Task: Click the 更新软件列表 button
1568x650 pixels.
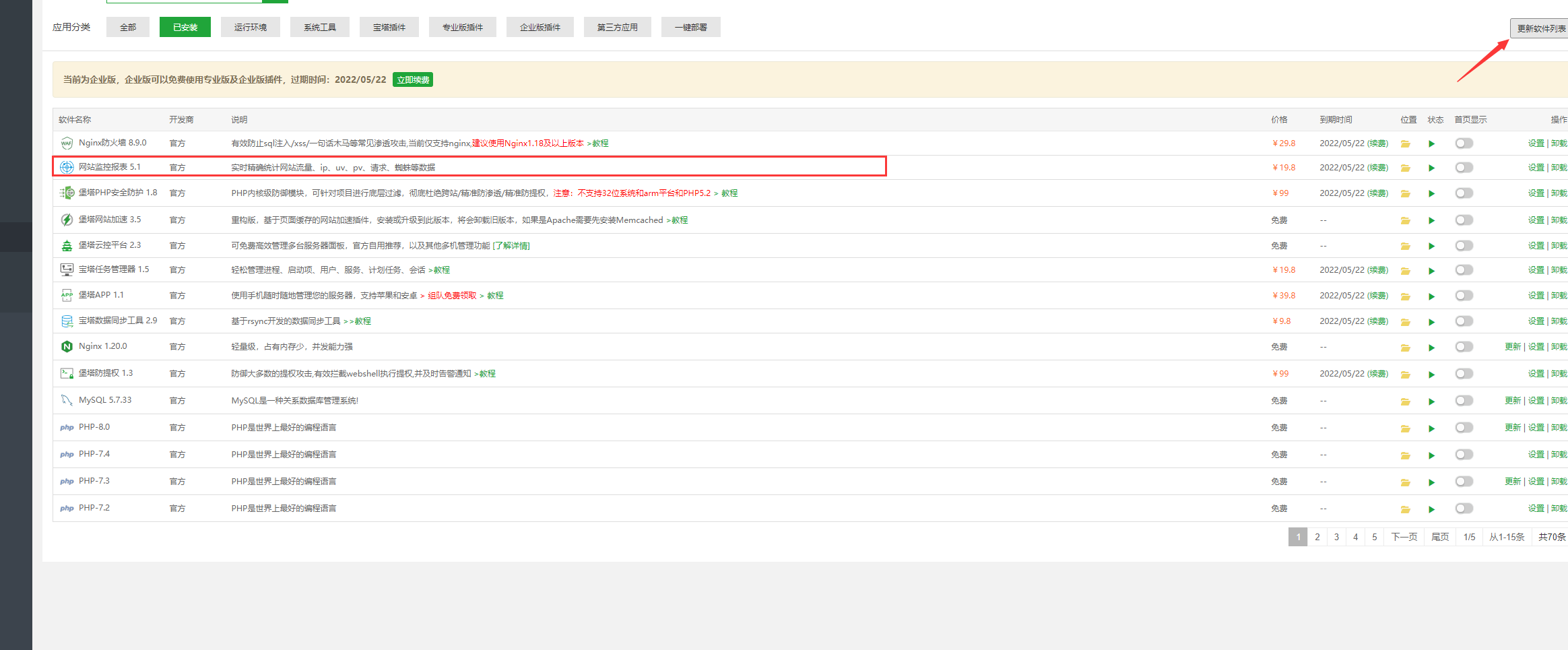Action: click(1539, 28)
